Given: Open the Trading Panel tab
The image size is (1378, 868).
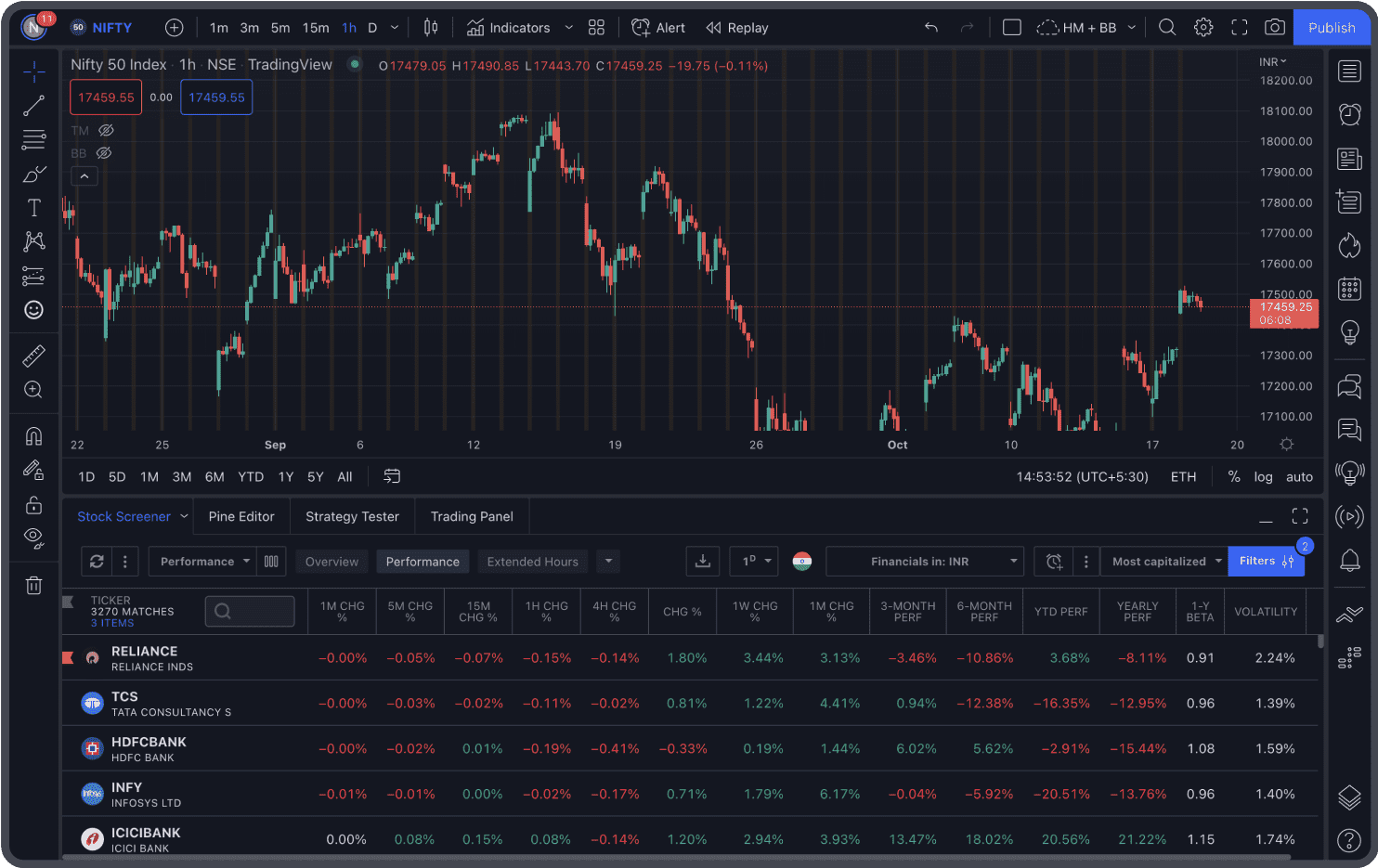Looking at the screenshot, I should pyautogui.click(x=472, y=516).
